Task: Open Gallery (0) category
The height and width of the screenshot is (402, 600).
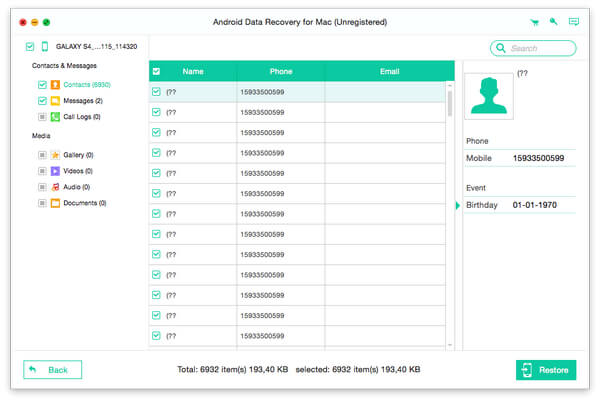Action: (78, 155)
